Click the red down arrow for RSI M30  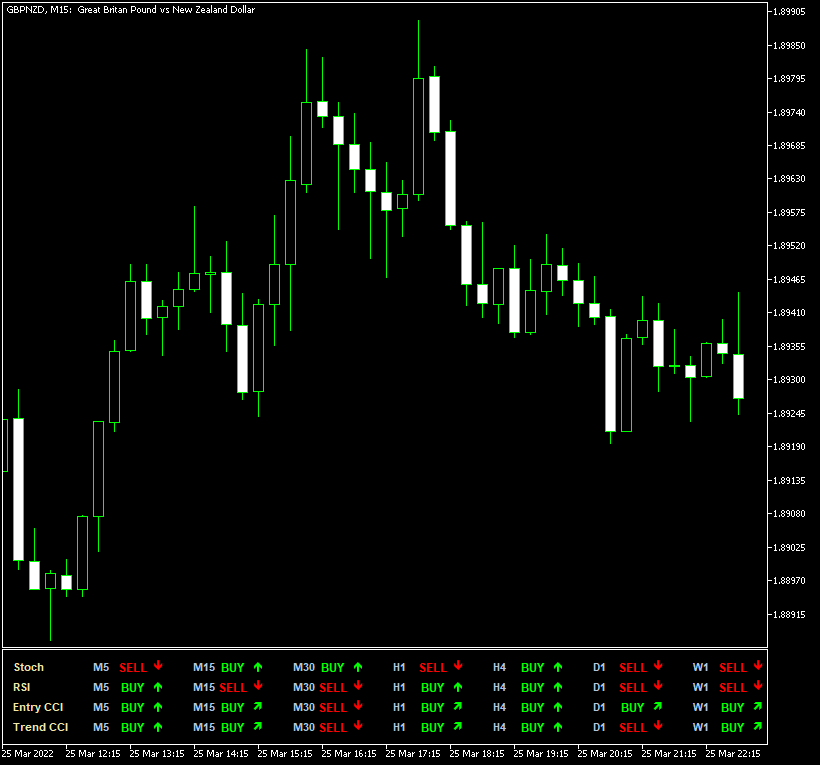click(358, 686)
